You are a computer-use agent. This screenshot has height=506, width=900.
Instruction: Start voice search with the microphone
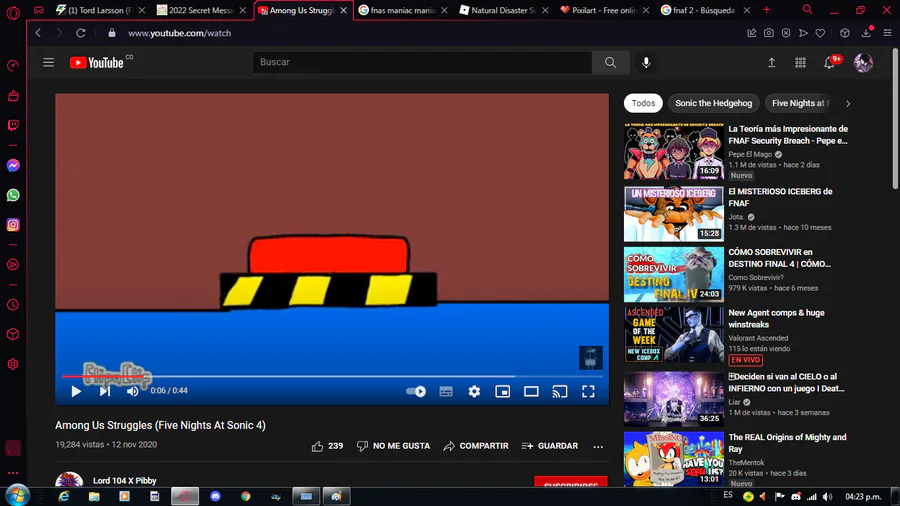646,63
